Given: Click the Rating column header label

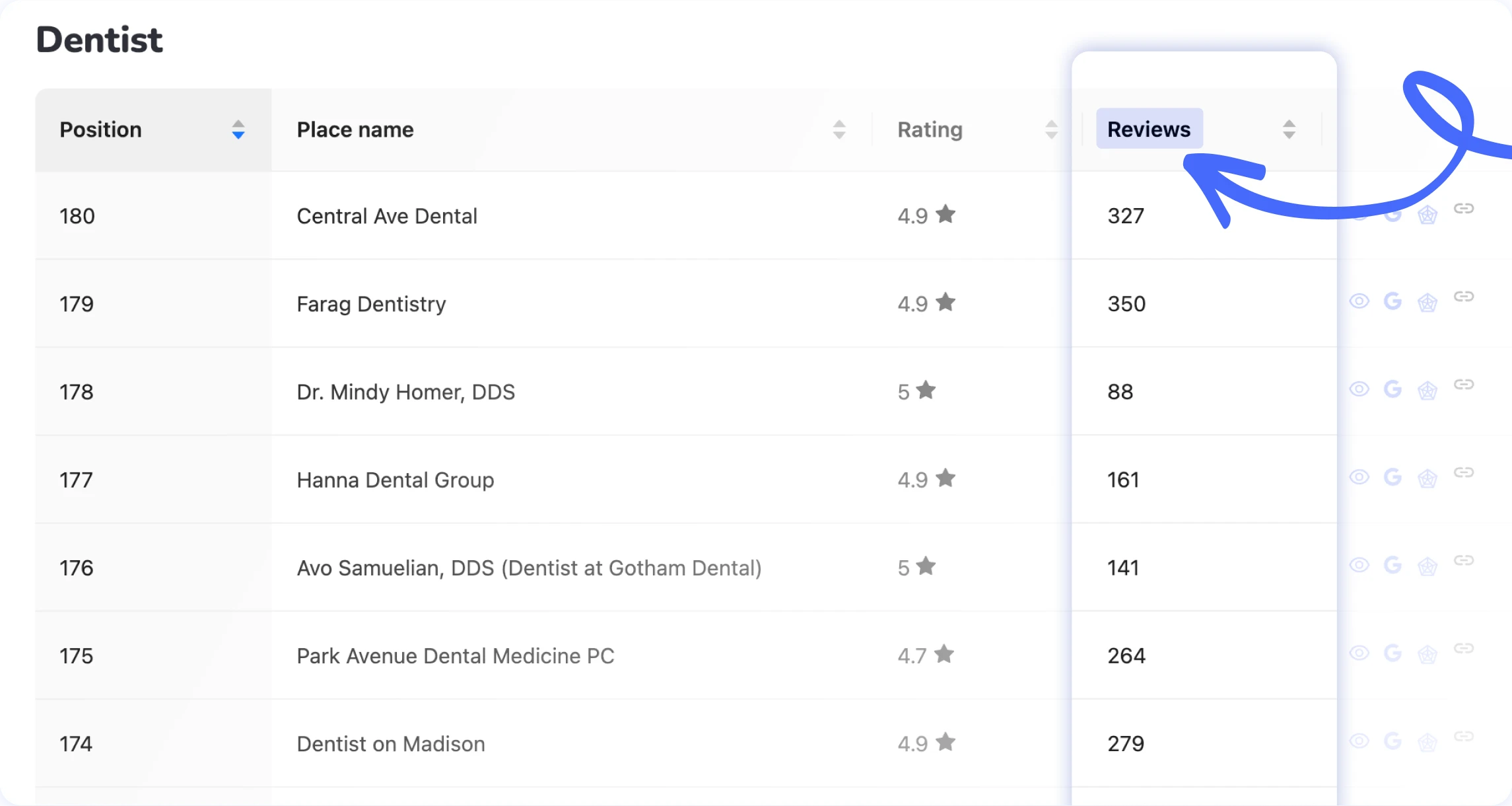Looking at the screenshot, I should [930, 129].
